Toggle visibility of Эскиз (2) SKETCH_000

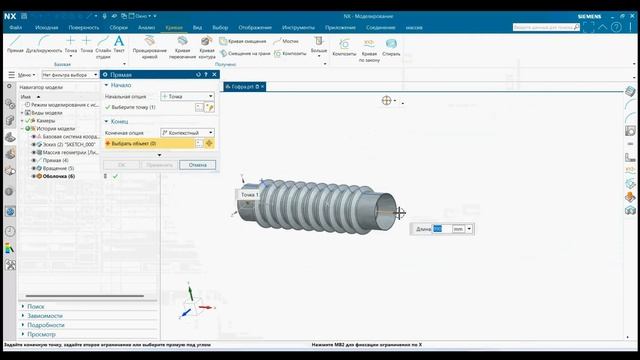tap(34, 144)
